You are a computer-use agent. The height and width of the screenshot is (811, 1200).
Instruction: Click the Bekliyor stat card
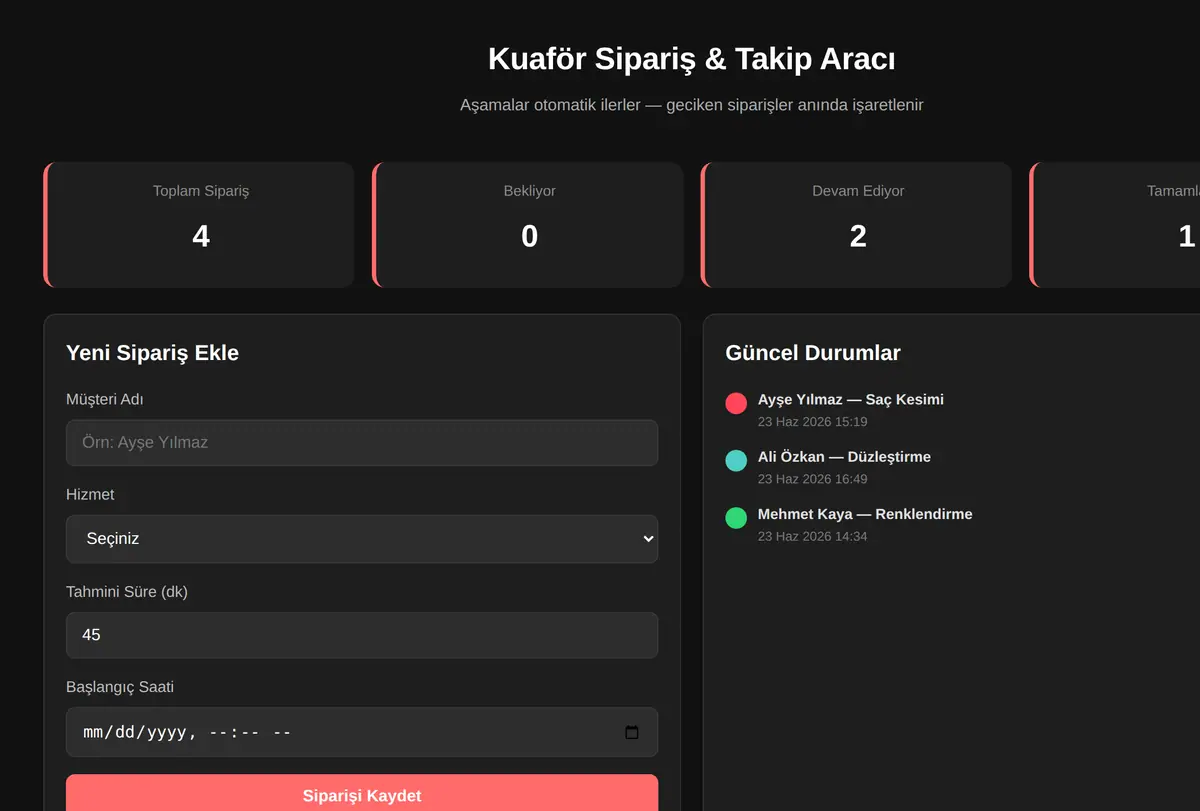pos(528,225)
